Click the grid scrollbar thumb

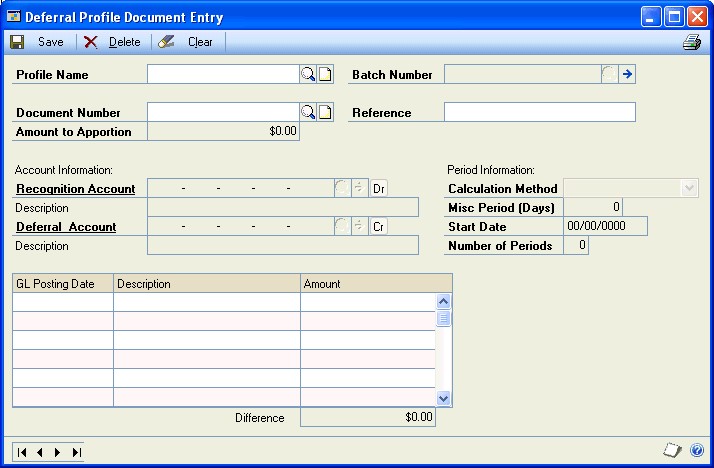tap(444, 318)
